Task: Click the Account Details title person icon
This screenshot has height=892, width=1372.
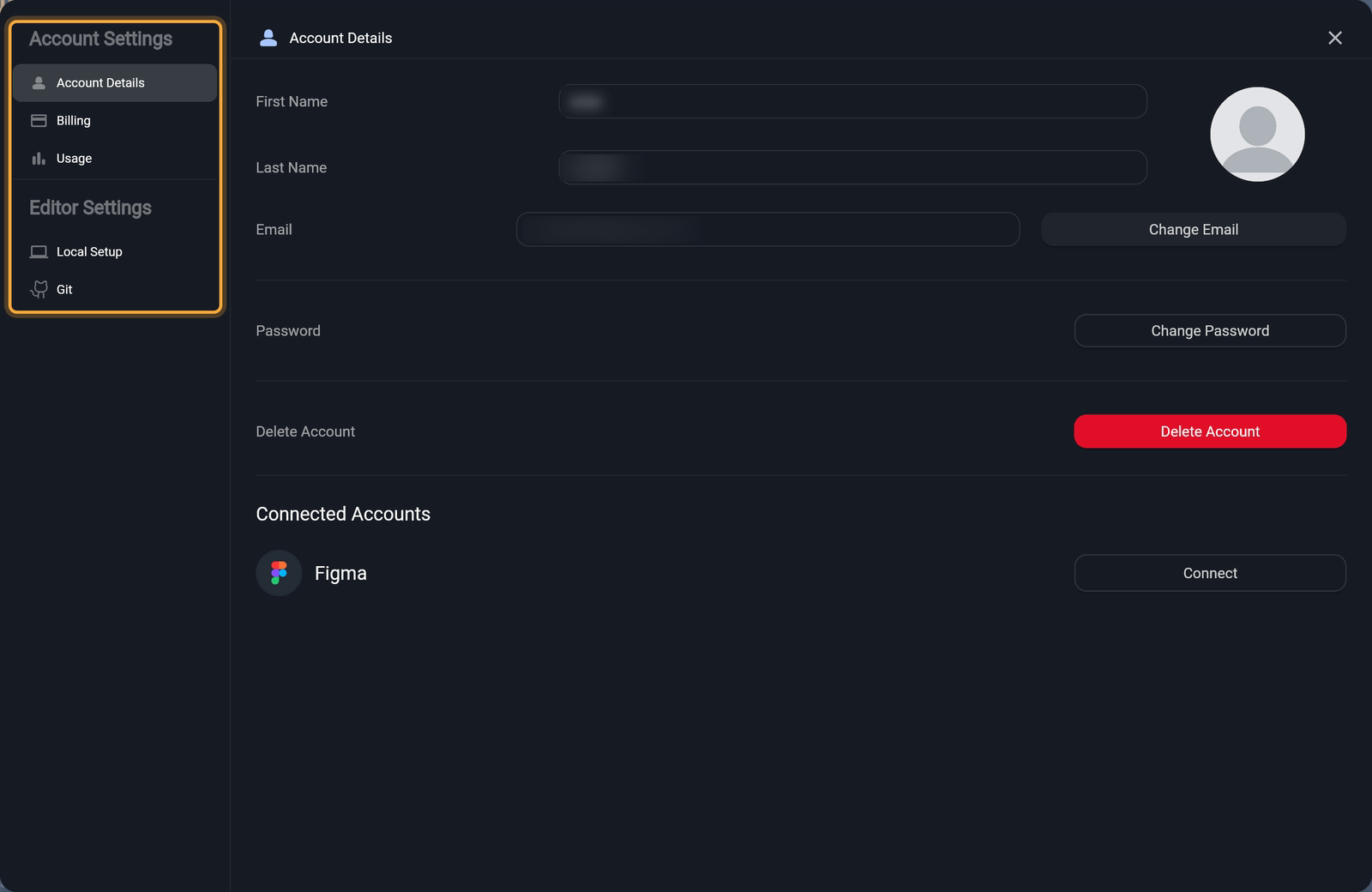Action: click(268, 38)
